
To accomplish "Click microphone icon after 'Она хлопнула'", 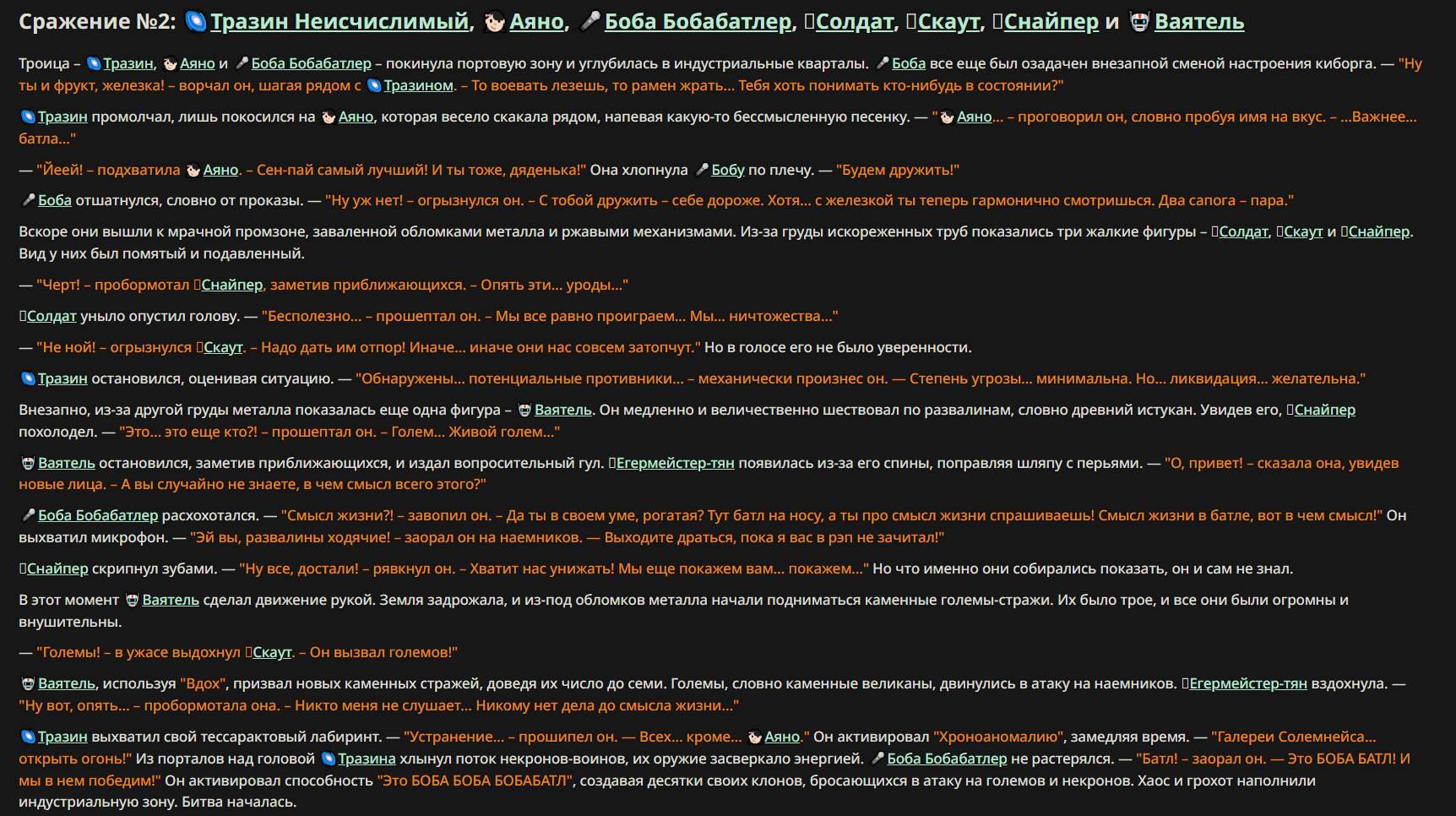I will coord(702,170).
